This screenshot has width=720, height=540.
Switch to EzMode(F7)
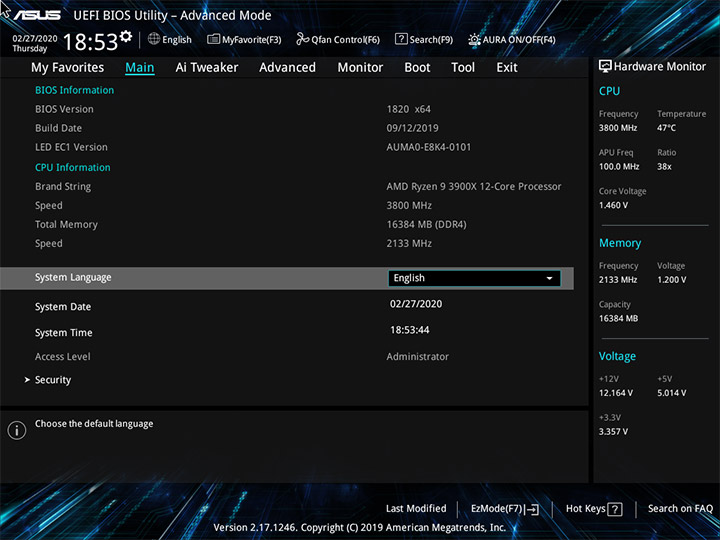tap(505, 509)
